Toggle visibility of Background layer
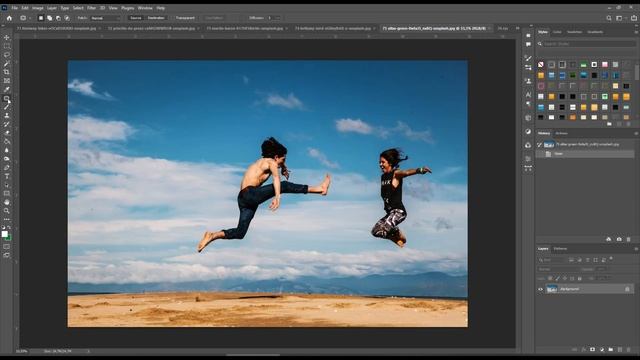The height and width of the screenshot is (360, 640). pyautogui.click(x=540, y=289)
